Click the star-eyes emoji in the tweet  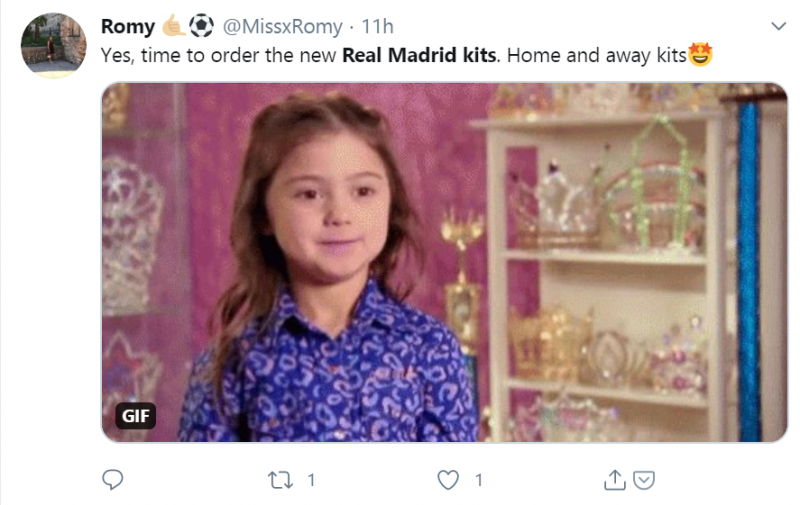(x=701, y=55)
